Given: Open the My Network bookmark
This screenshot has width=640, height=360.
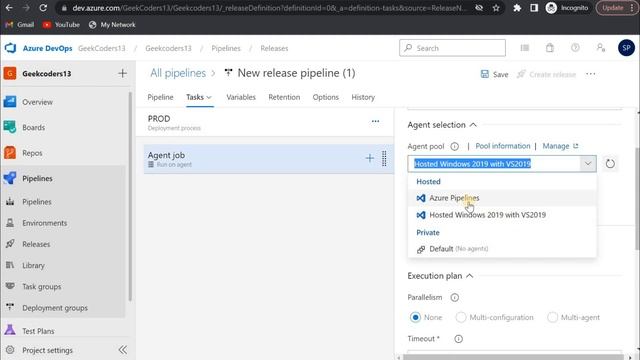Looking at the screenshot, I should (112, 24).
